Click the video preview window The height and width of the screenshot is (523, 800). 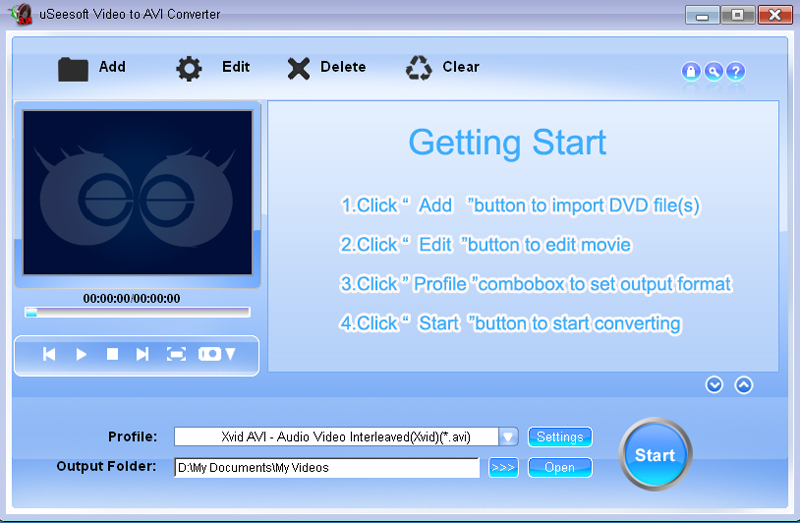(138, 193)
